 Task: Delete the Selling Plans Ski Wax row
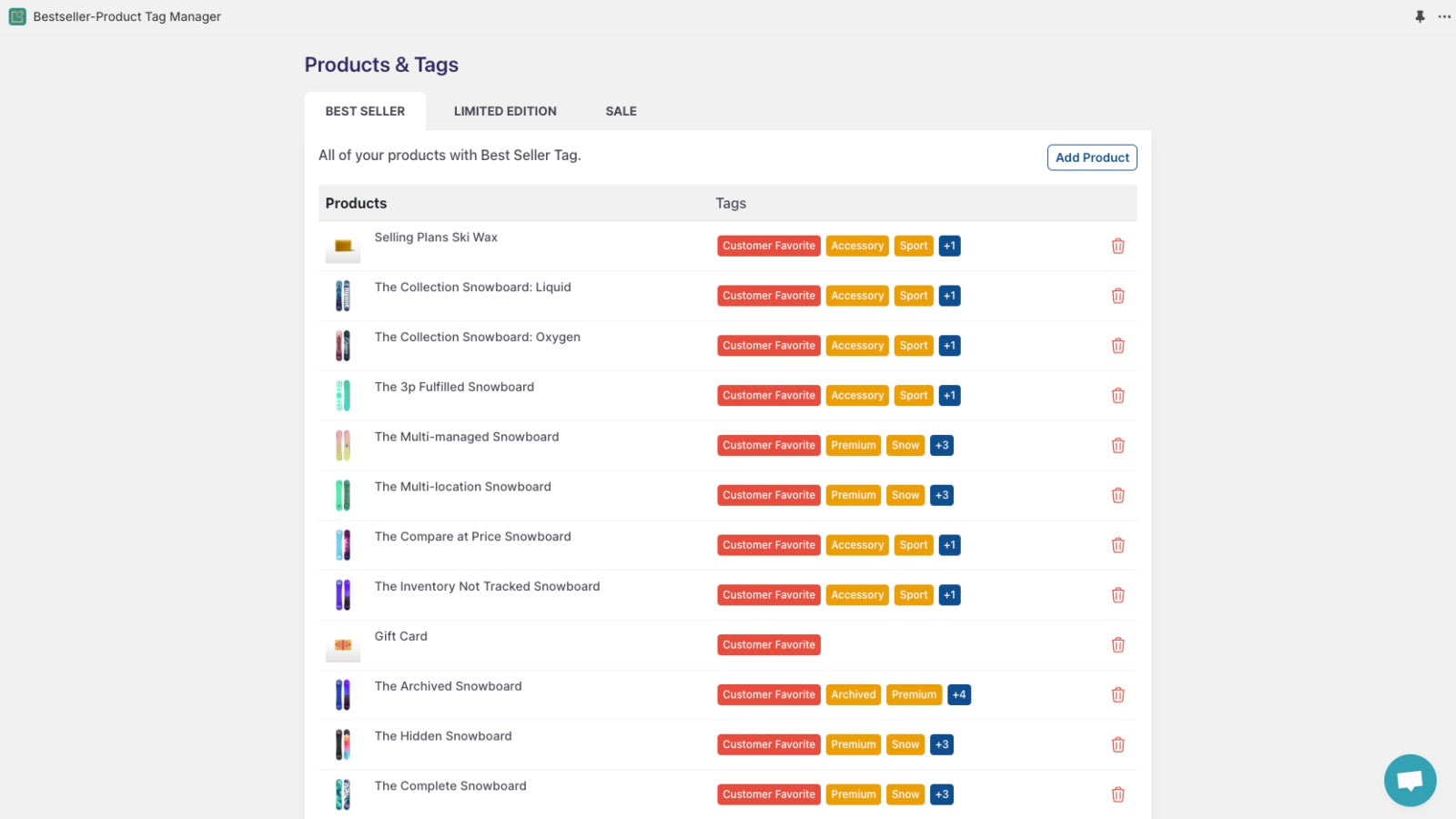1117,246
